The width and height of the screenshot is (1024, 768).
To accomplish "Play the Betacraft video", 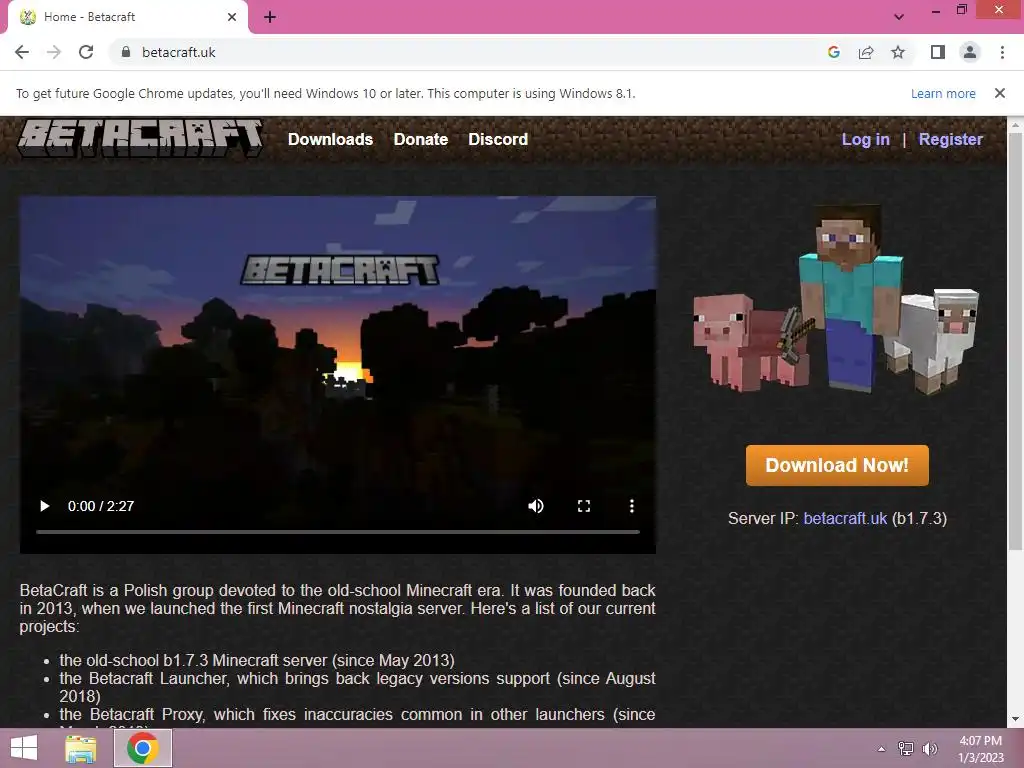I will coord(44,506).
